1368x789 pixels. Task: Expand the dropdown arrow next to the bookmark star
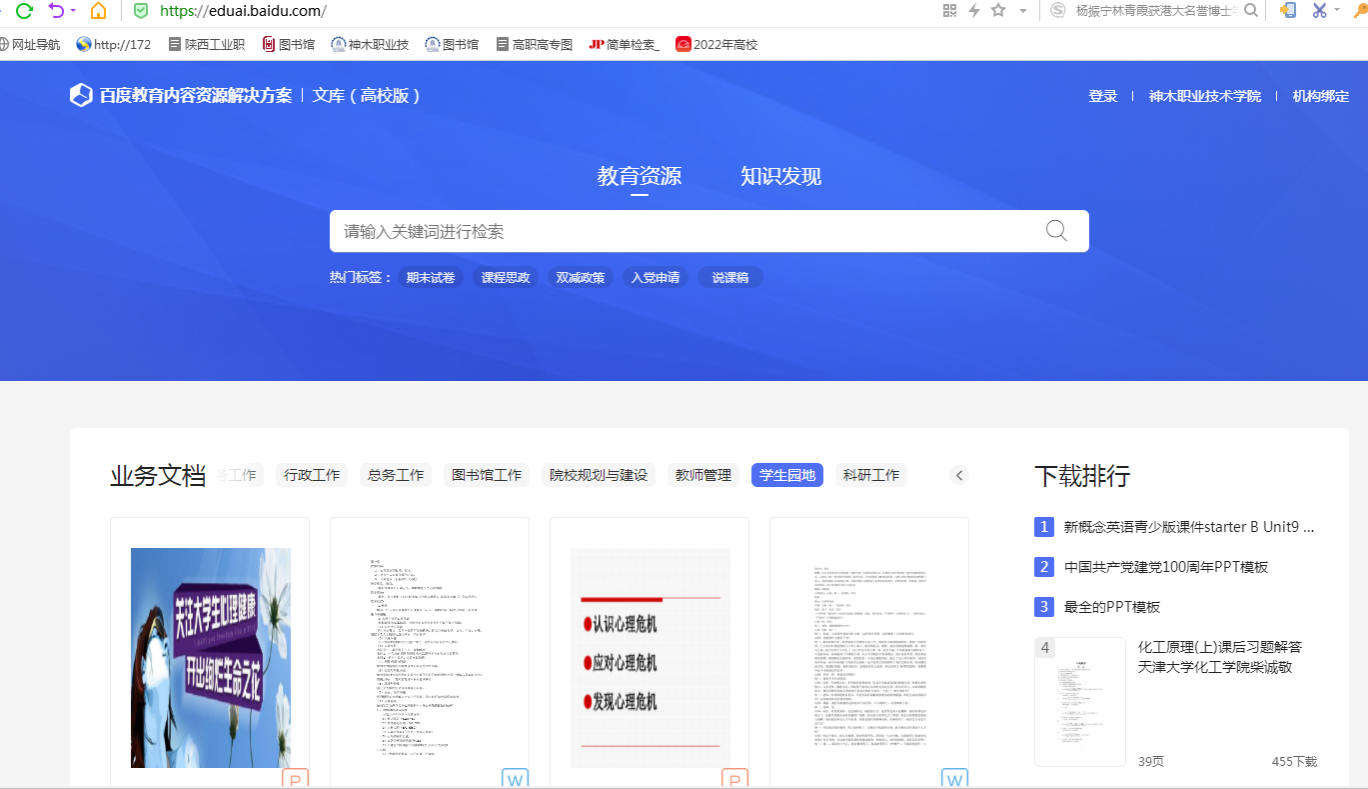coord(1022,11)
